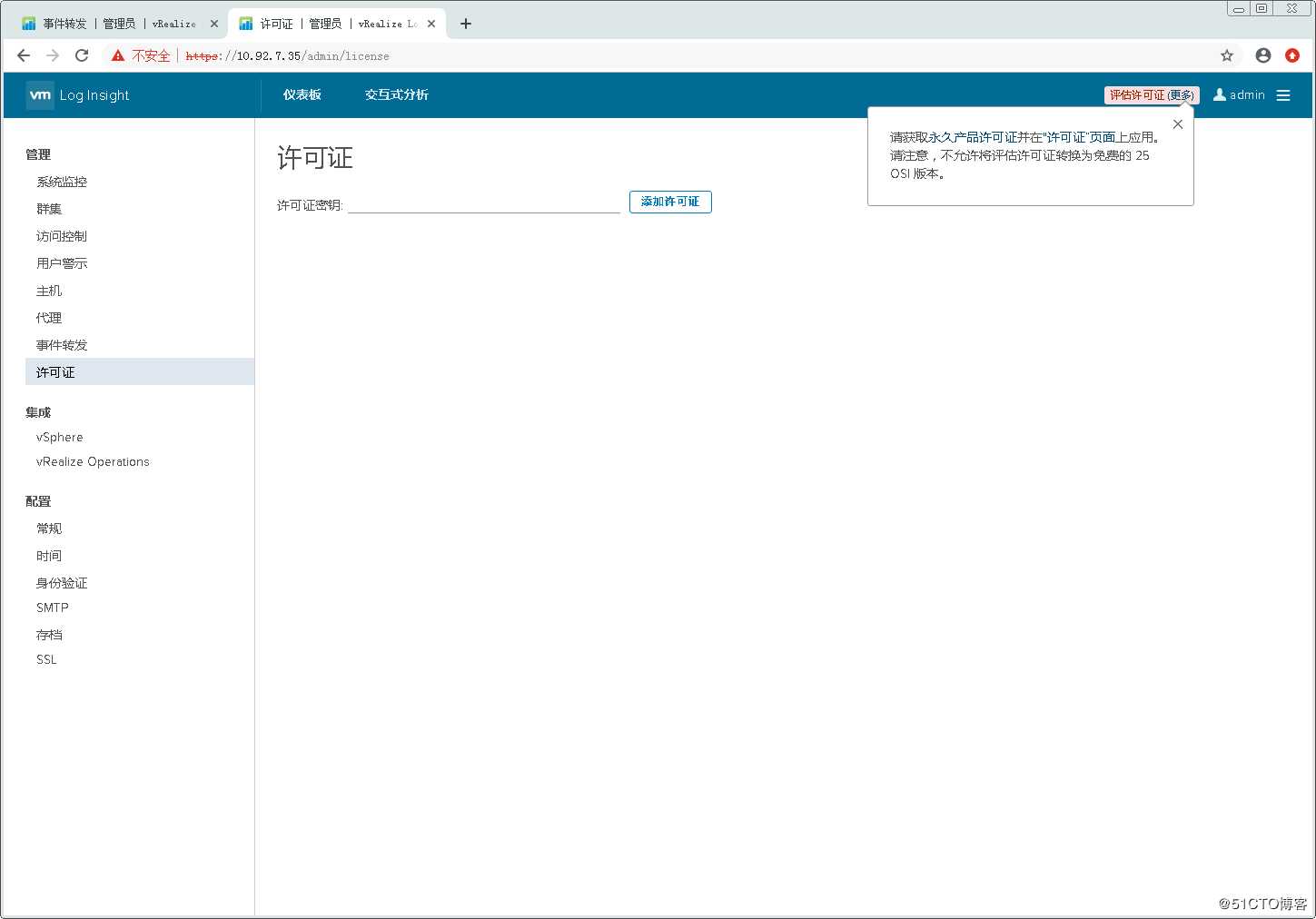Open vRealize Operations integration page

coord(93,461)
